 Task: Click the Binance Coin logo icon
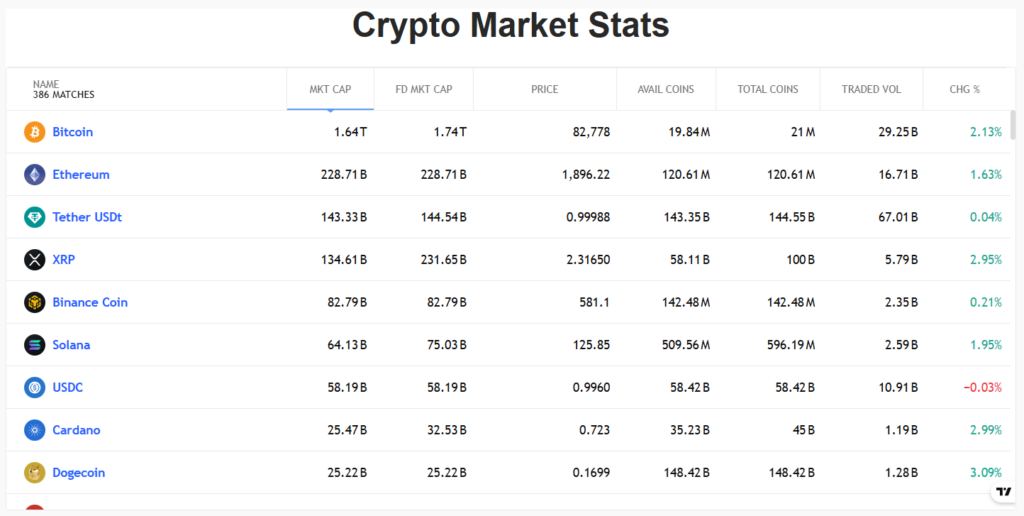click(35, 302)
